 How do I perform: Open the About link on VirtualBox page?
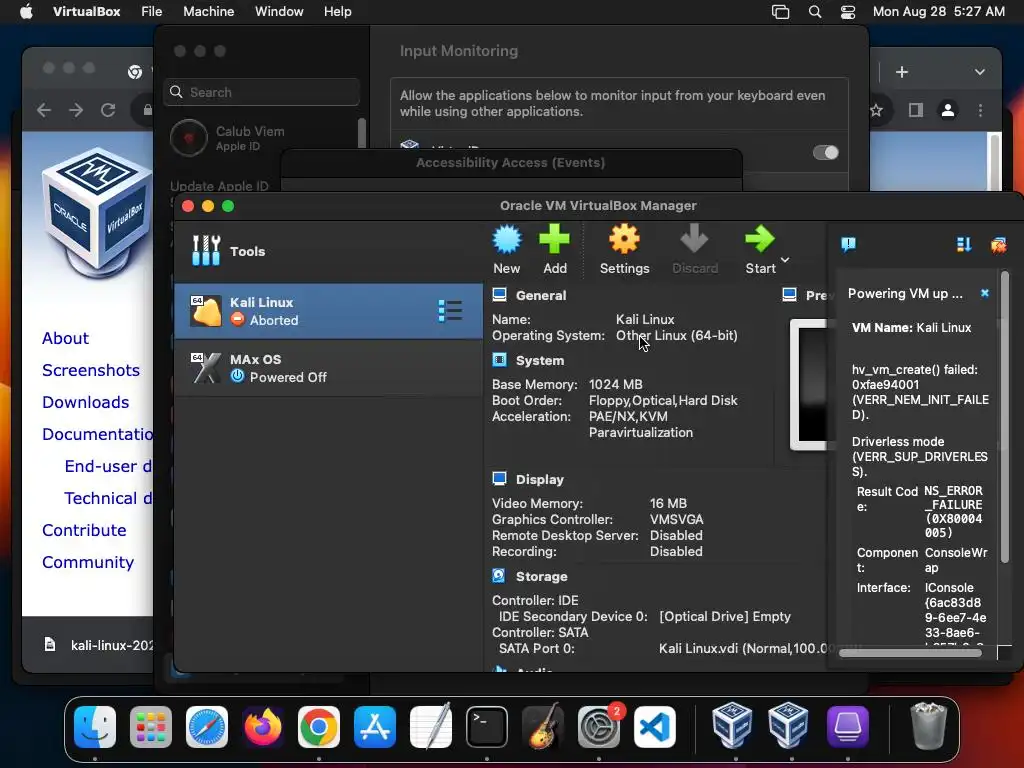(65, 338)
